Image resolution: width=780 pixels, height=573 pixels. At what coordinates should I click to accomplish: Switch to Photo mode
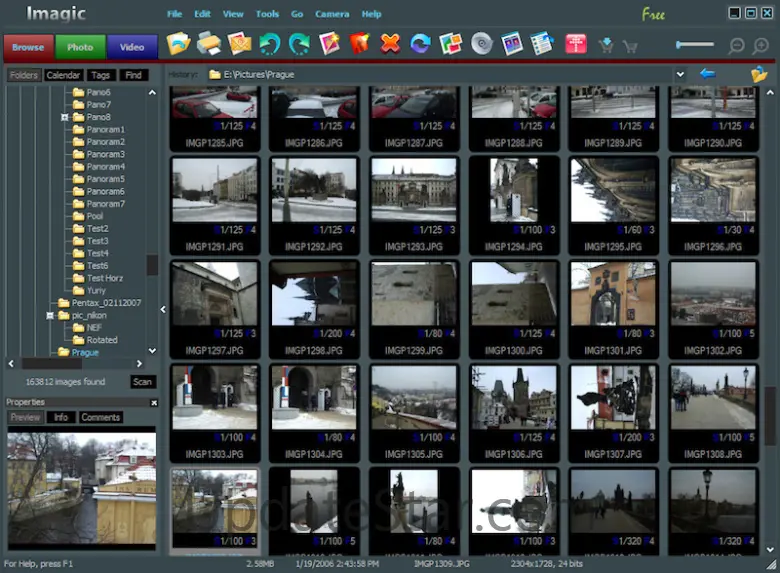80,47
